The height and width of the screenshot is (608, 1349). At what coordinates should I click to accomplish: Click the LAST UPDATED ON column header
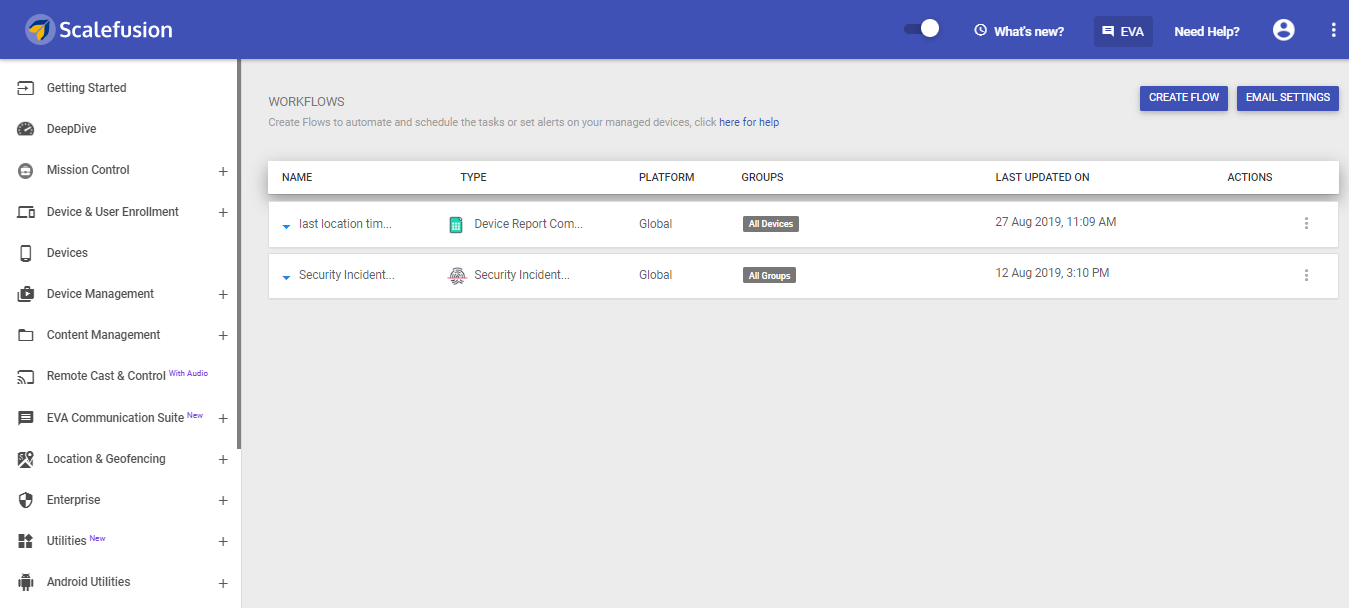[1042, 177]
